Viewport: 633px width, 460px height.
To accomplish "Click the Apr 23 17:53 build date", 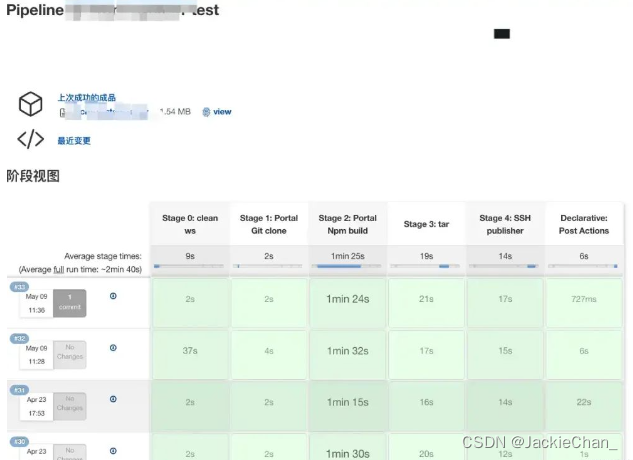I will click(x=36, y=406).
